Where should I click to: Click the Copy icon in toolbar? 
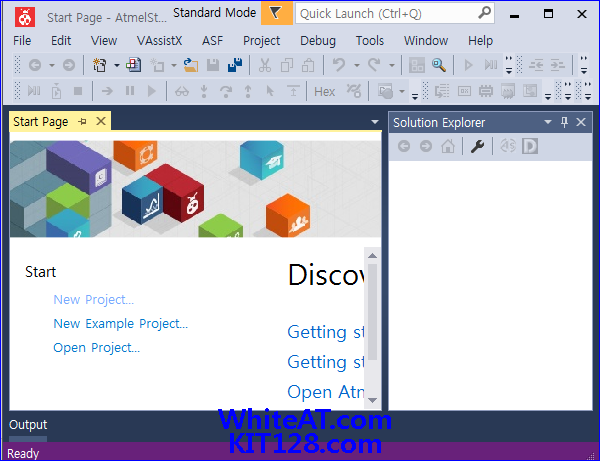tap(287, 65)
